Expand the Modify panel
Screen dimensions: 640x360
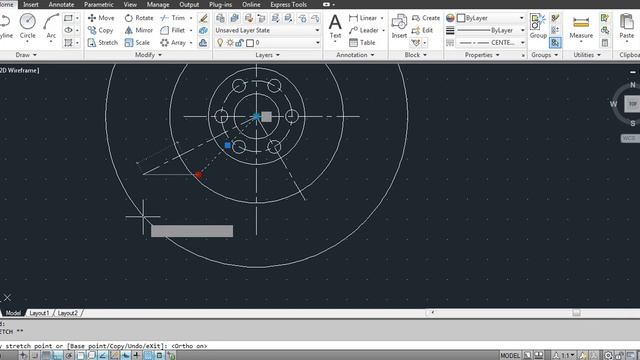click(x=148, y=55)
